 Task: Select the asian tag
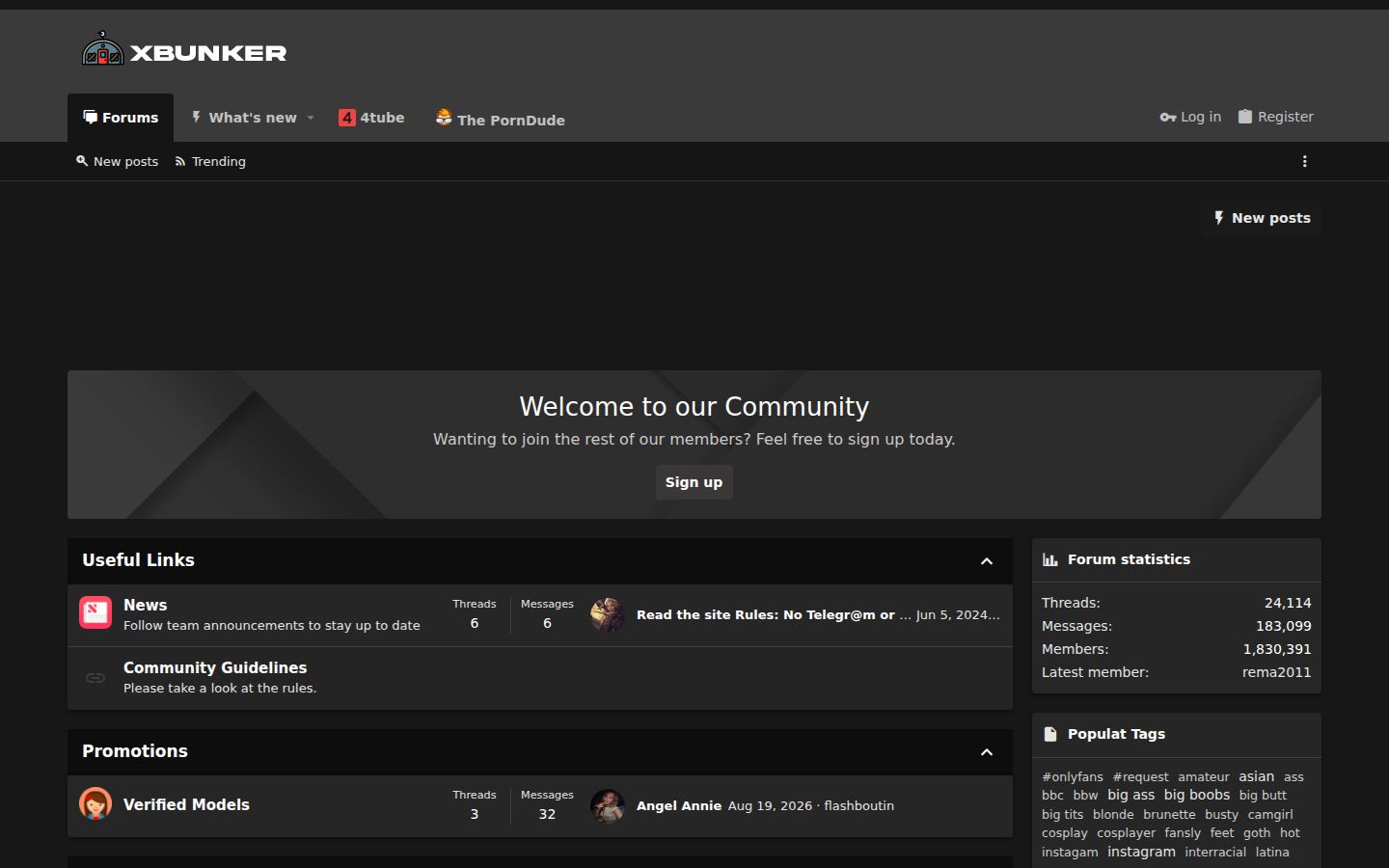[1256, 776]
